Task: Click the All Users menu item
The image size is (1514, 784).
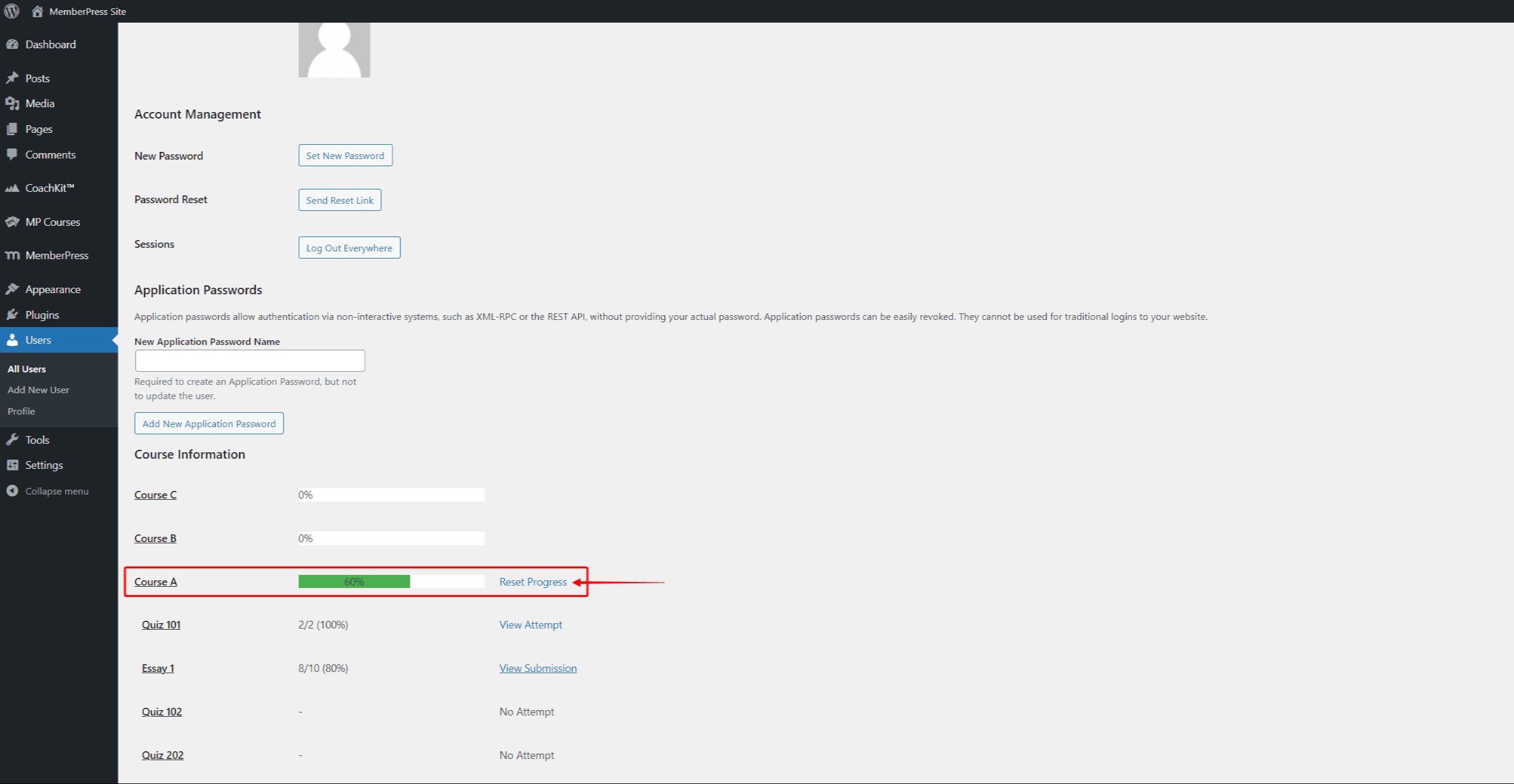Action: (x=28, y=368)
